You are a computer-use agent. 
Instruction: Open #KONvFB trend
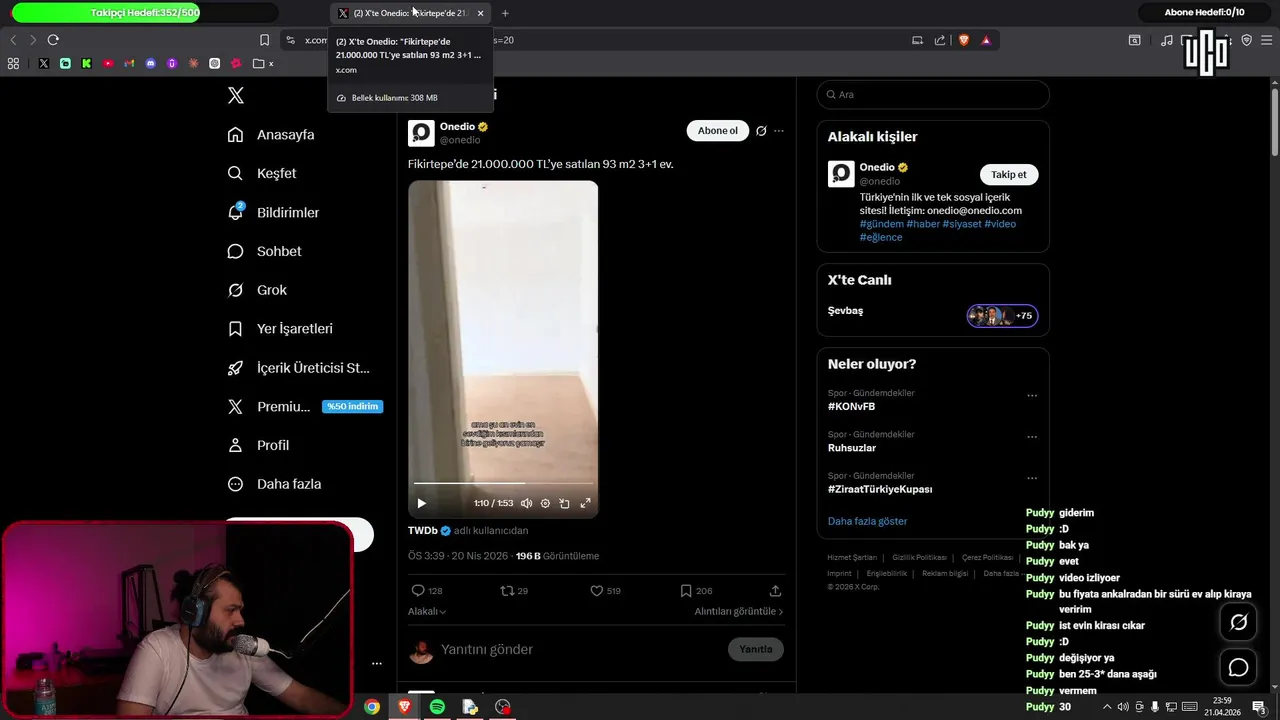[x=851, y=407]
